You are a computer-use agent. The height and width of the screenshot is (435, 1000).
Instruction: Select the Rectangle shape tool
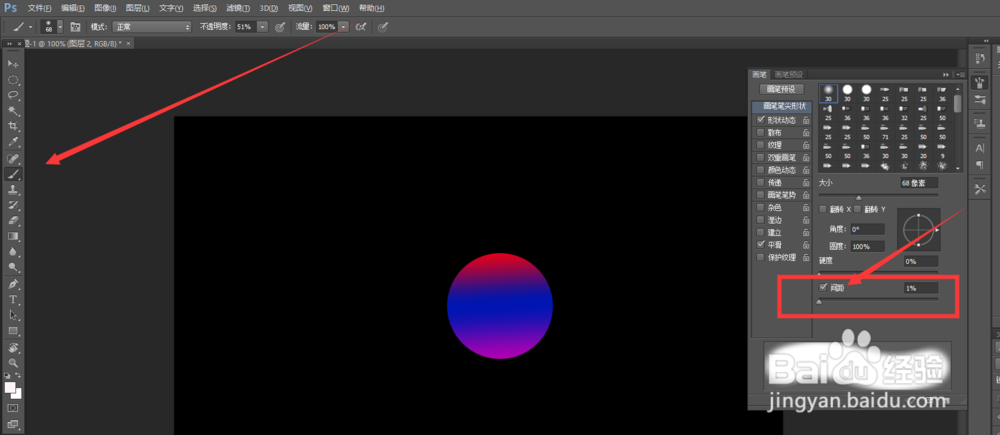click(x=13, y=331)
